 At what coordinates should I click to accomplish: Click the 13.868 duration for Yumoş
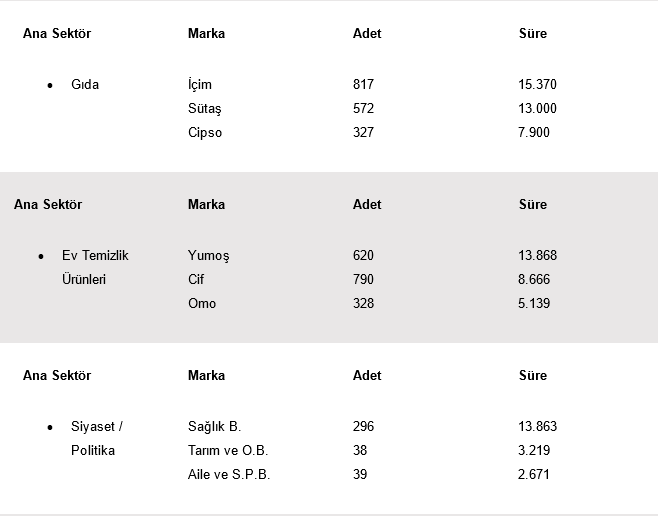click(x=537, y=256)
